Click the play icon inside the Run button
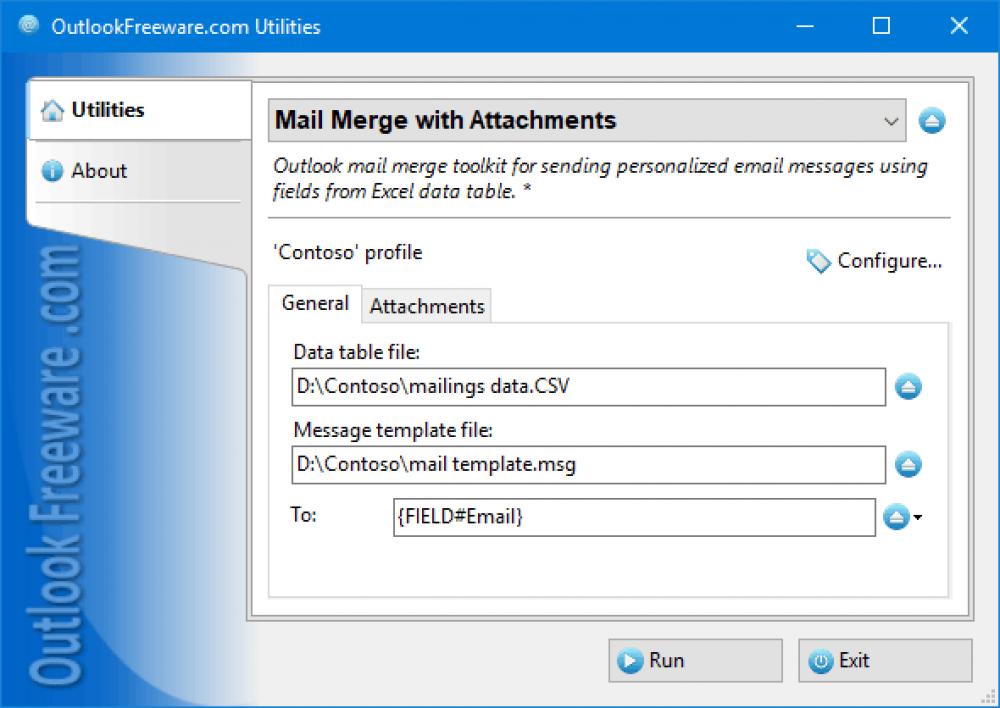This screenshot has height=708, width=1000. (x=630, y=660)
